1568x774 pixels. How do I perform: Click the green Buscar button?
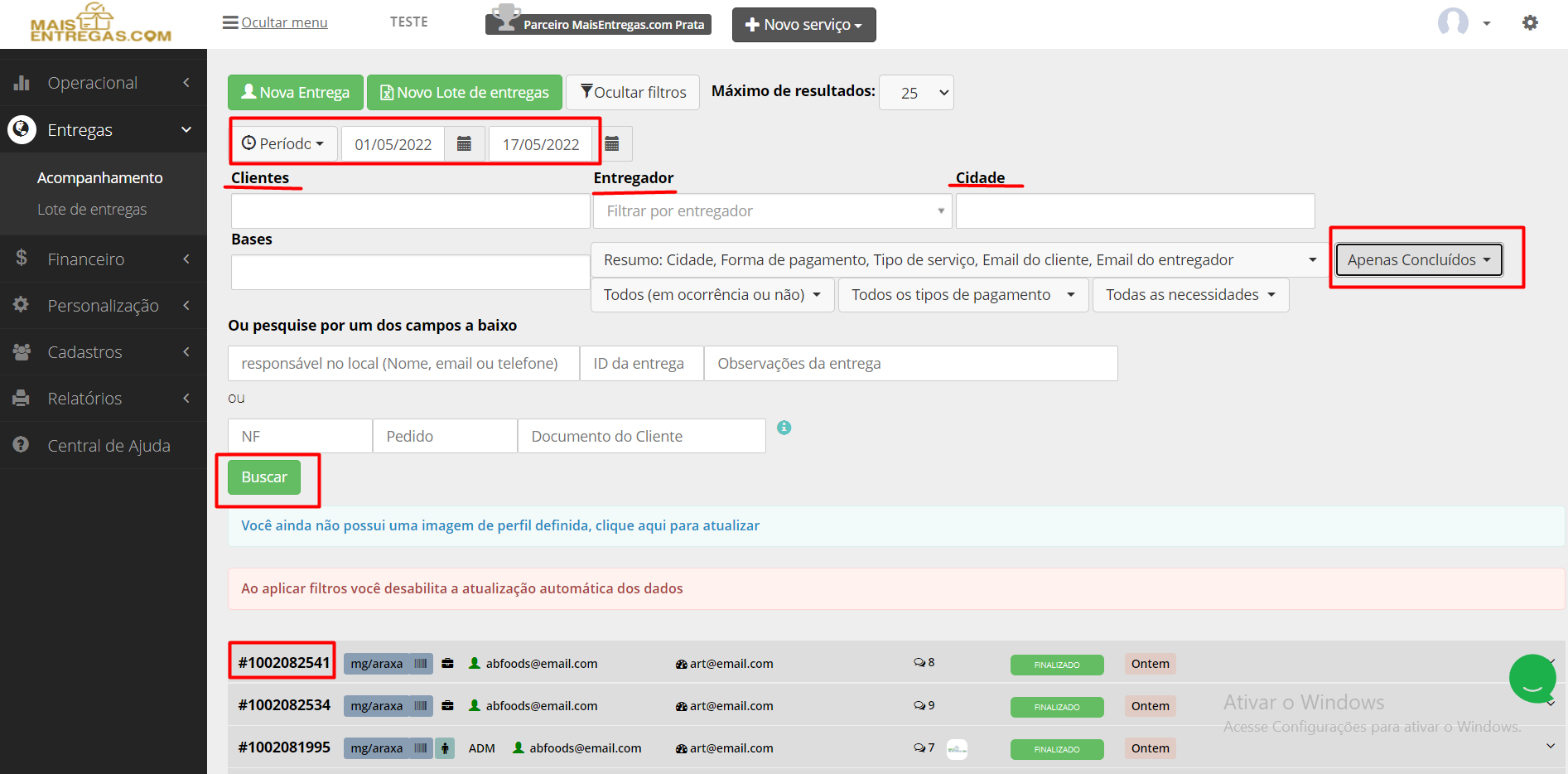click(264, 477)
